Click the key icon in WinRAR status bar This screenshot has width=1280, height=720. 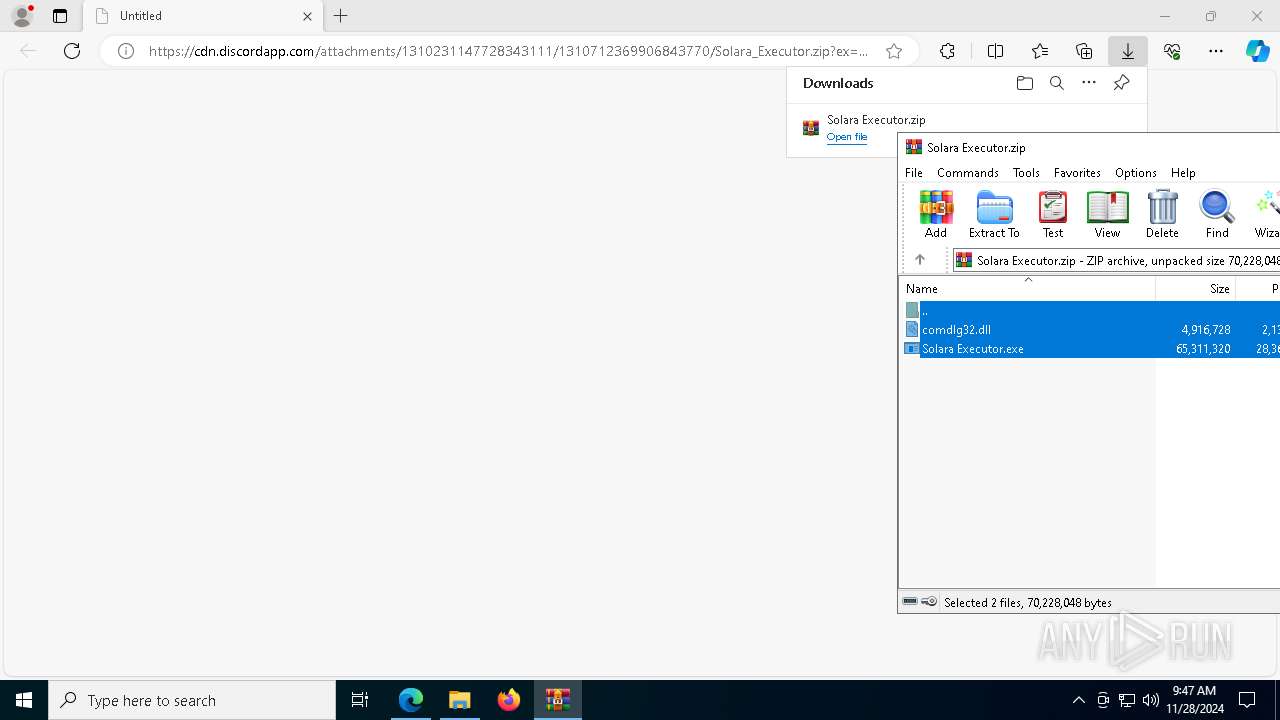pos(929,602)
